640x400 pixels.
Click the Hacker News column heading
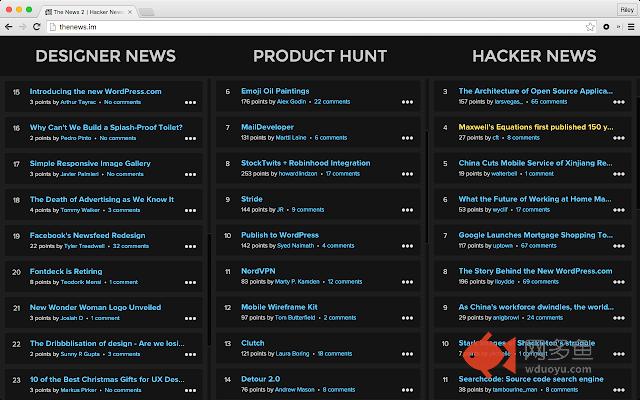point(534,56)
